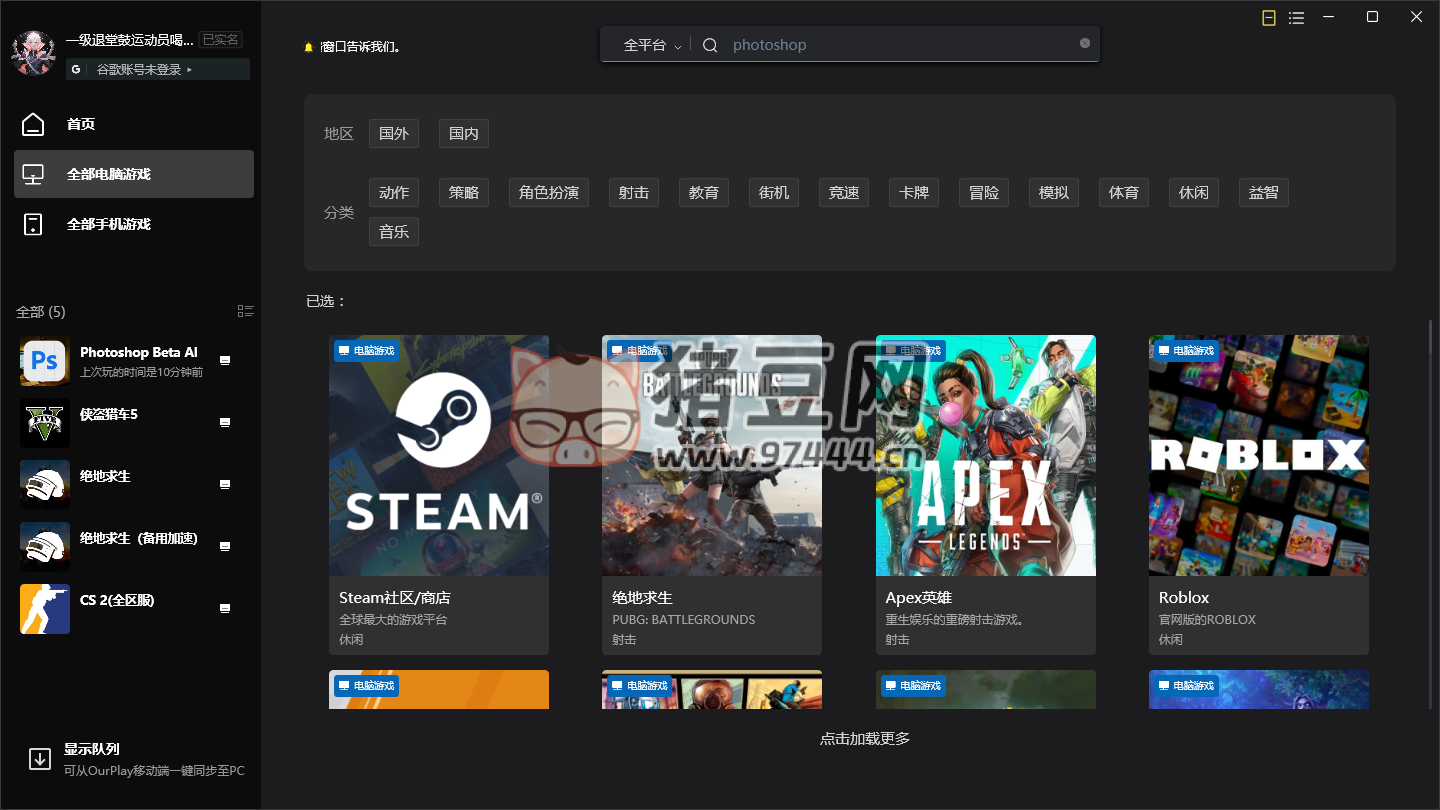Viewport: 1440px width, 810px height.
Task: Click the PC monitor icon beside CS 2(全区服)
Action: 225,609
